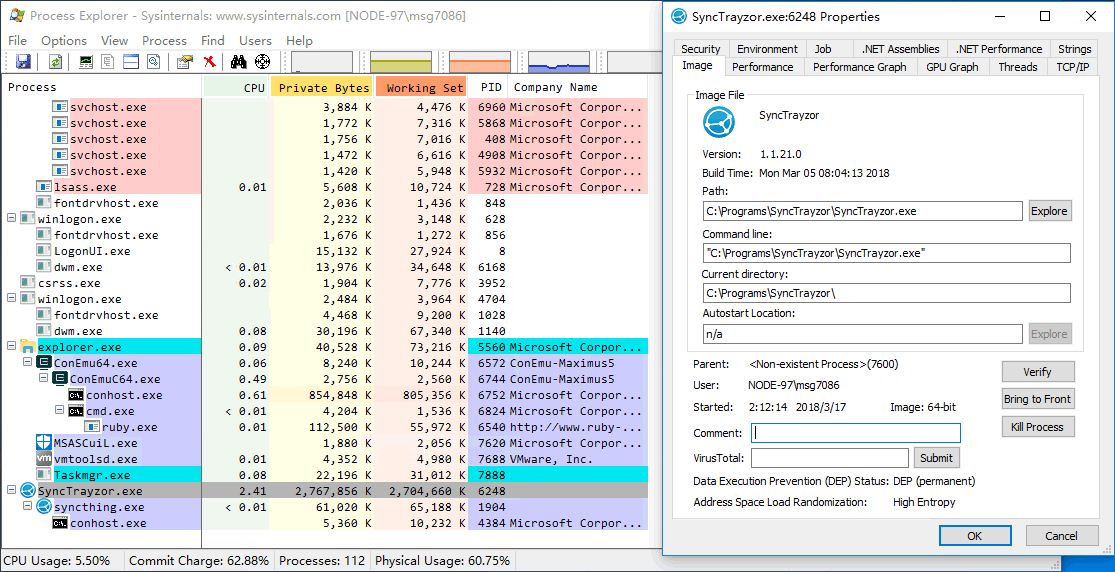Screen dimensions: 1115x572
Task: Click the SyncTrayzor logo in Image File group
Action: tap(718, 122)
